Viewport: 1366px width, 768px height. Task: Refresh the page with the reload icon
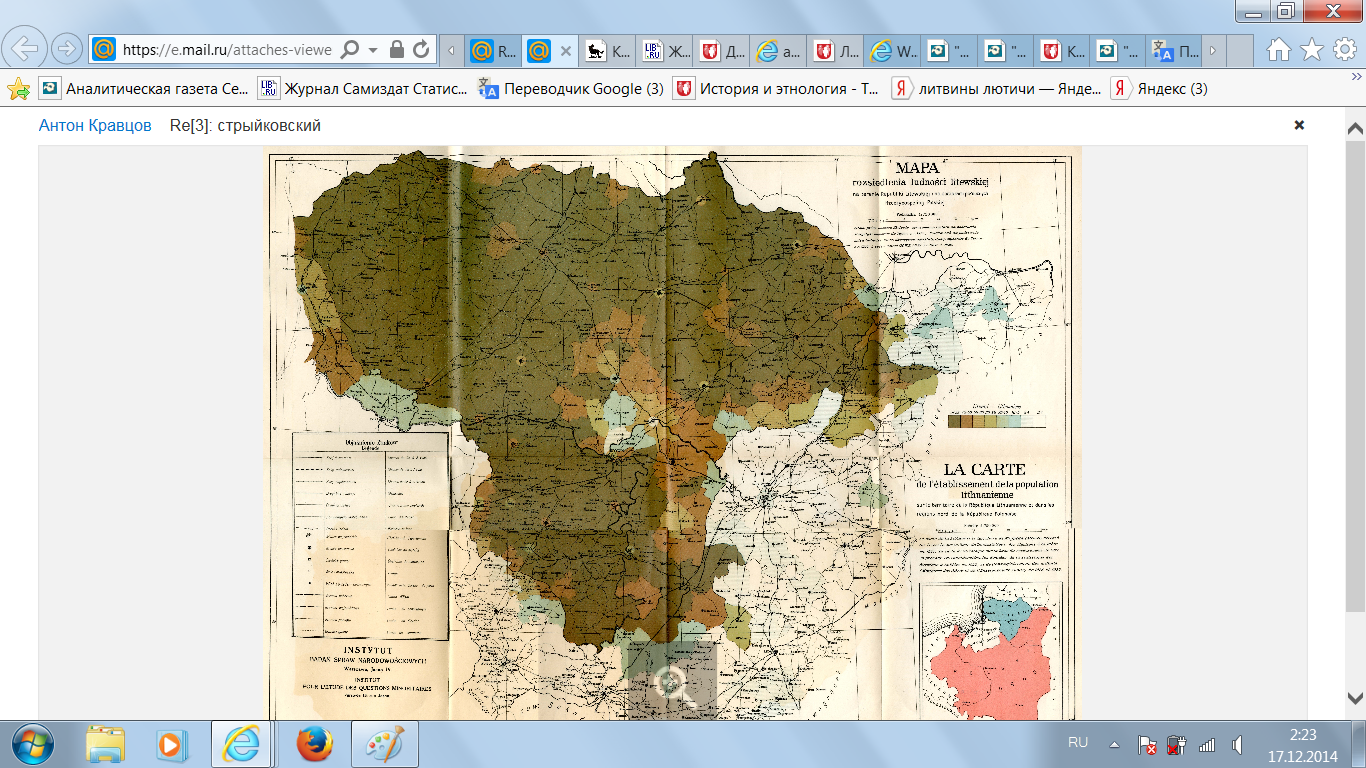[x=421, y=49]
